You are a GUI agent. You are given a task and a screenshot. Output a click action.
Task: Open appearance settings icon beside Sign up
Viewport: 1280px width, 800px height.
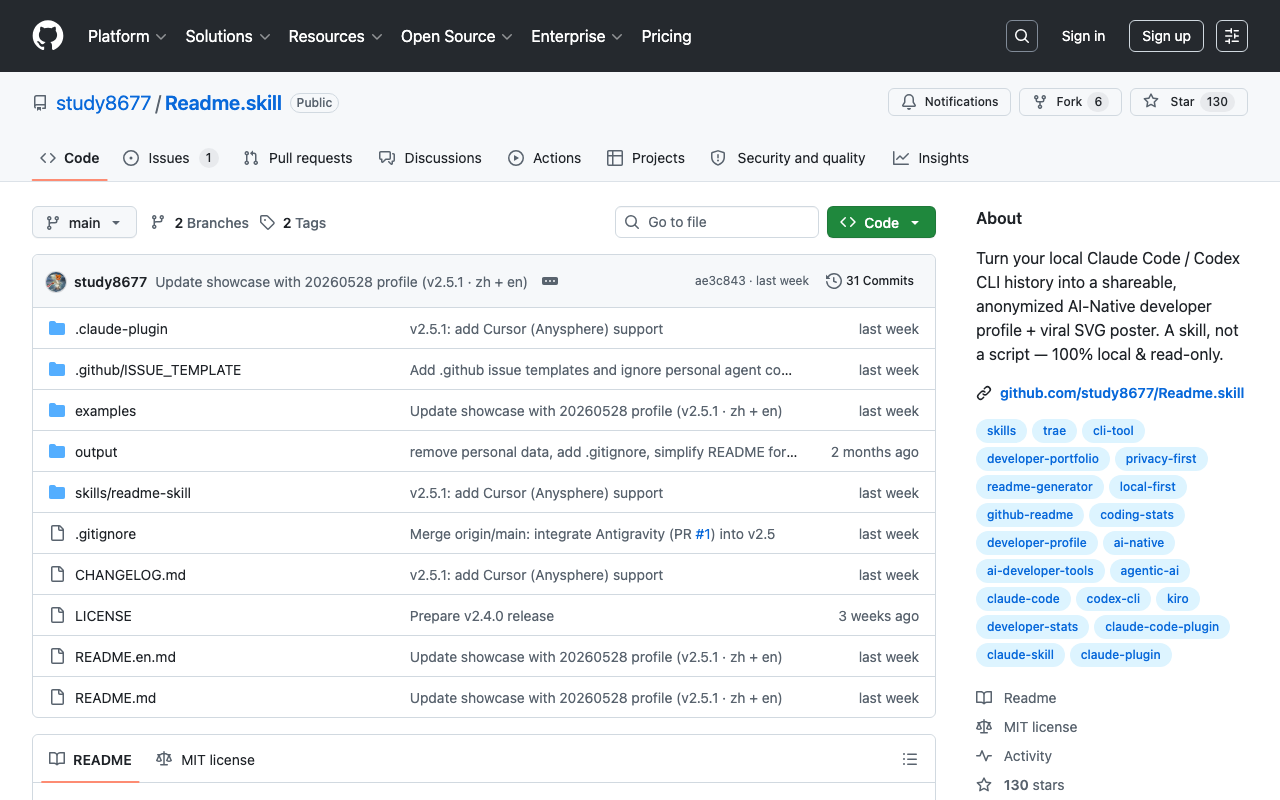pyautogui.click(x=1232, y=36)
